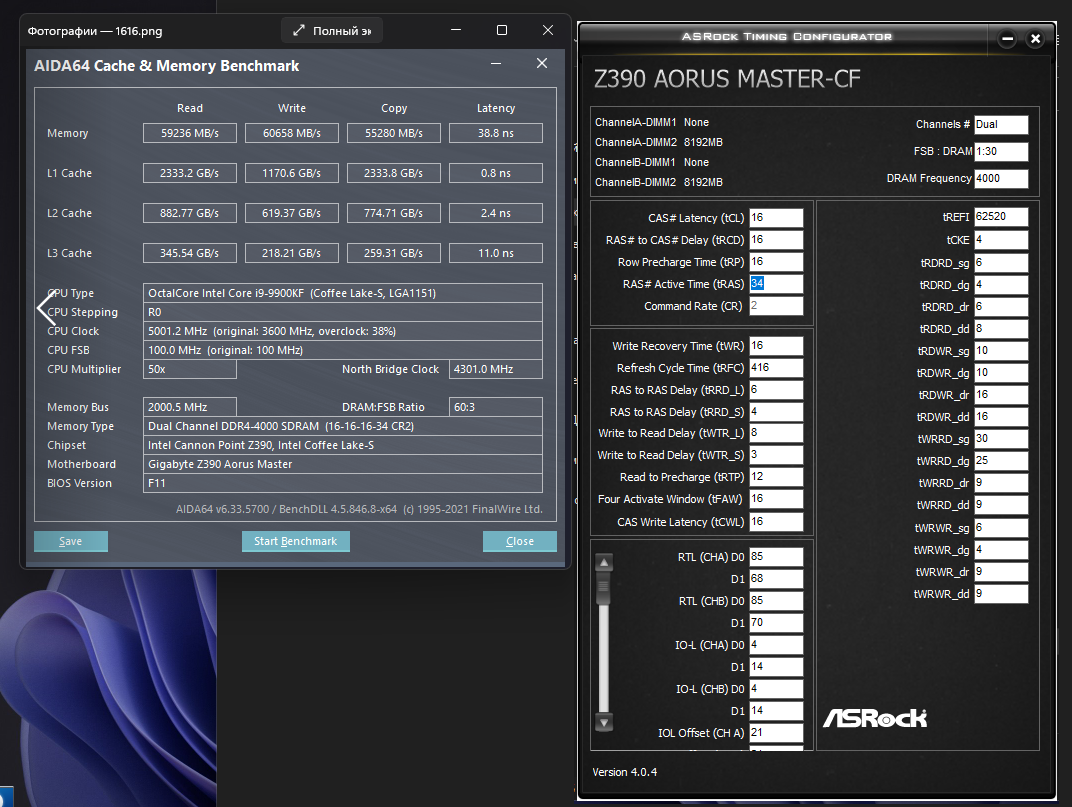Click the ASRock logo
The width and height of the screenshot is (1072, 807).
point(875,718)
